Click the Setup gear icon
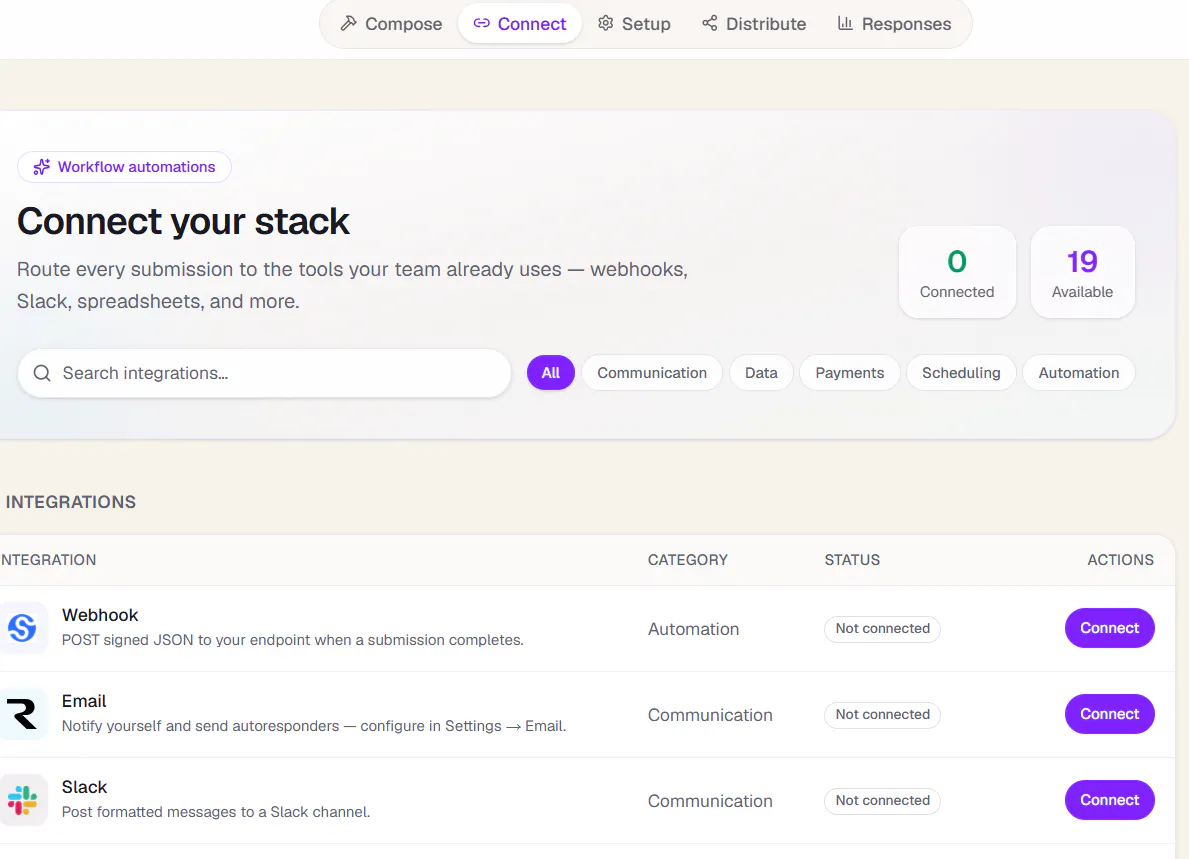 pyautogui.click(x=605, y=24)
